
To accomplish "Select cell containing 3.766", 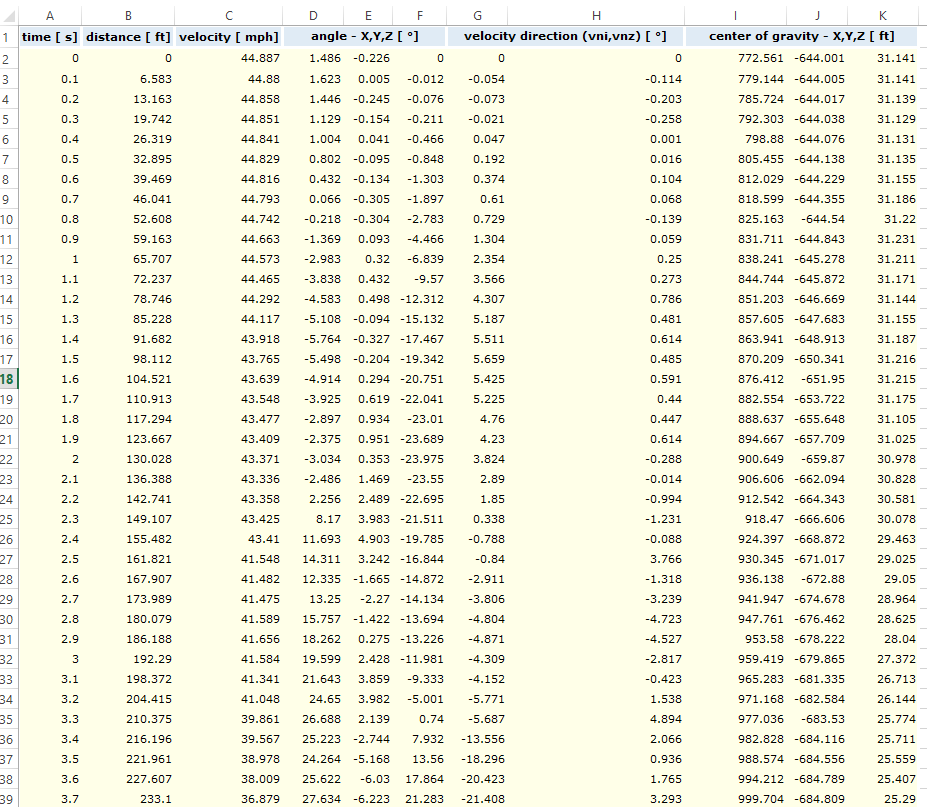I will (596, 559).
